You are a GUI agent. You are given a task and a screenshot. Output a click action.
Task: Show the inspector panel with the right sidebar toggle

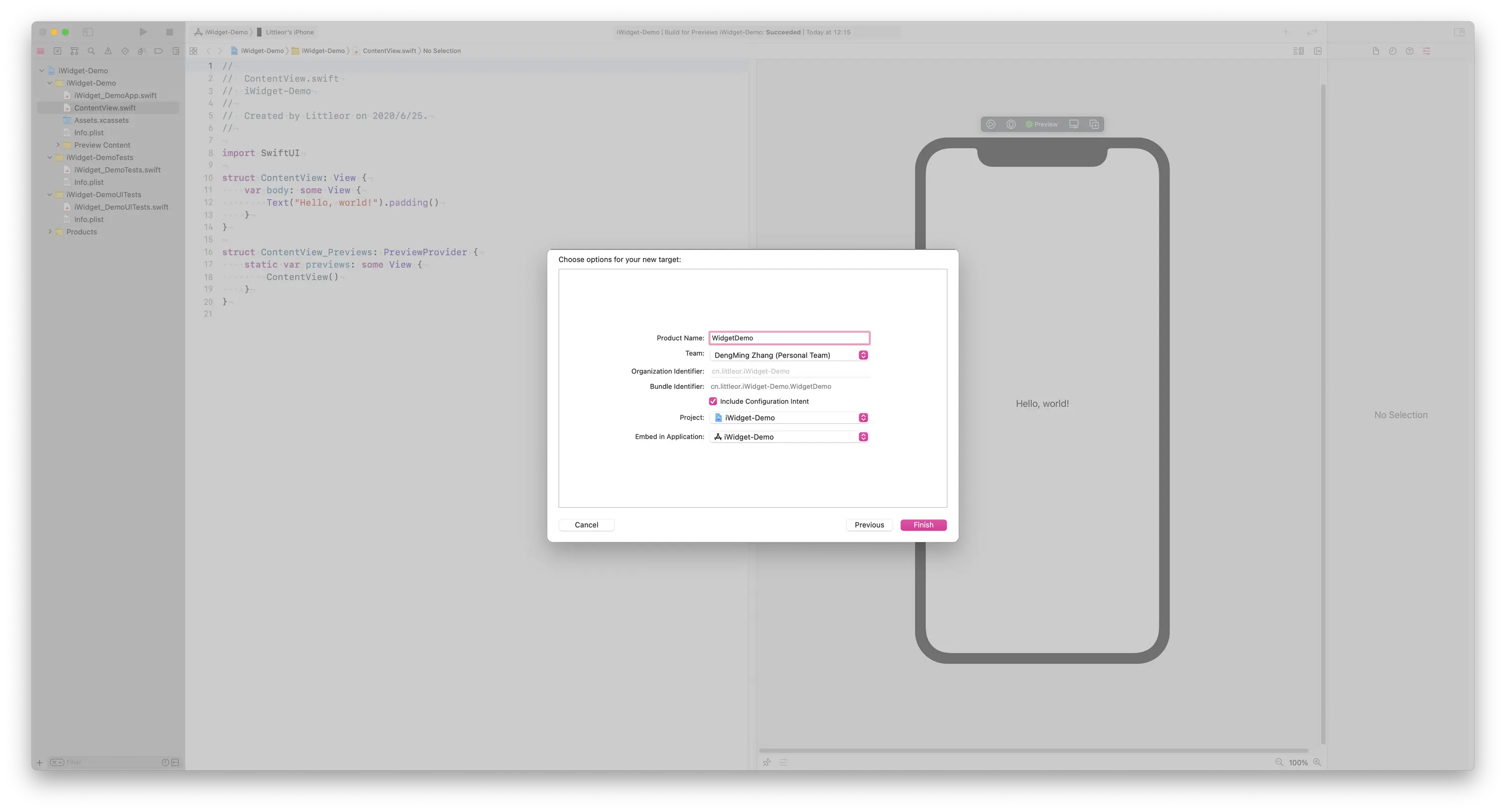(1460, 32)
